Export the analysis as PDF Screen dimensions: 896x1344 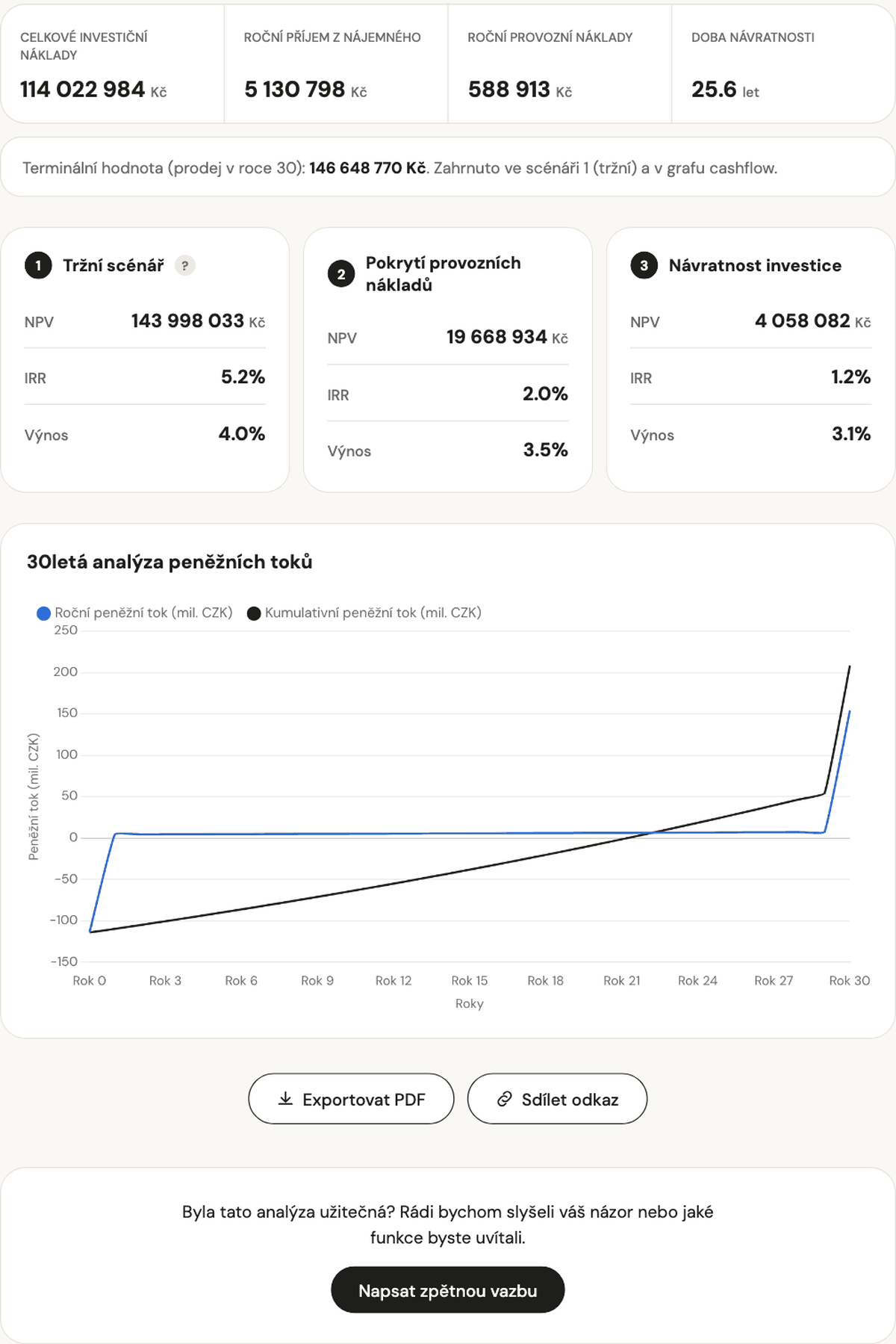pyautogui.click(x=351, y=1099)
